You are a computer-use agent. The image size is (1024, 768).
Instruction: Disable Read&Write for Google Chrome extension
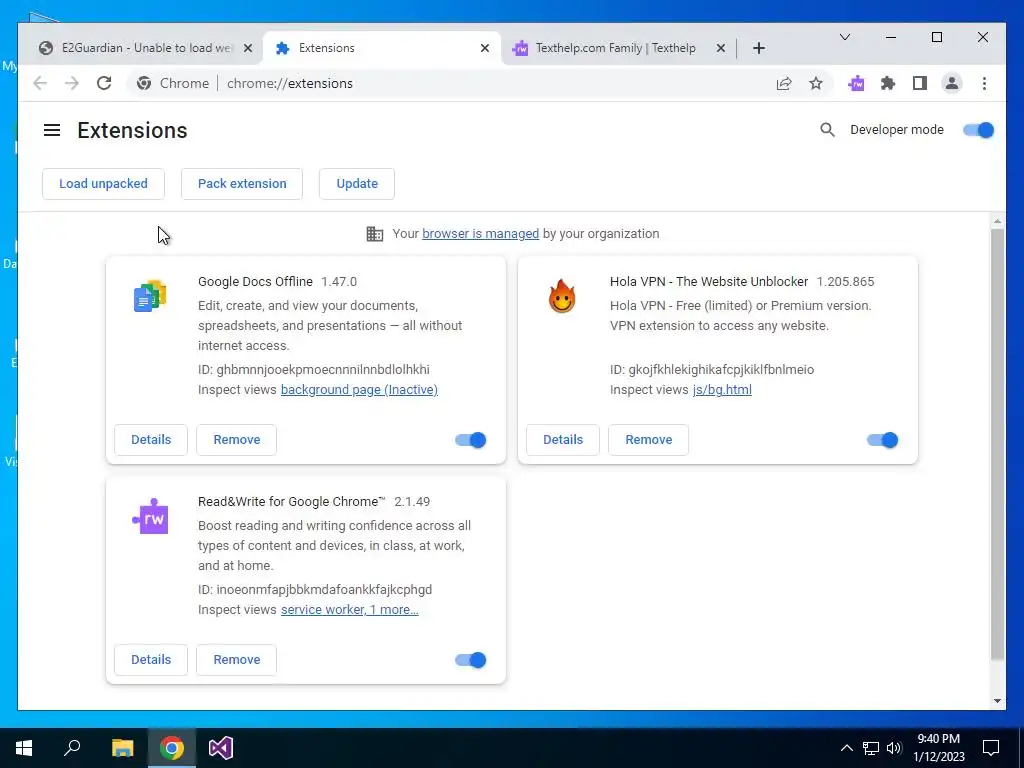[x=470, y=660]
